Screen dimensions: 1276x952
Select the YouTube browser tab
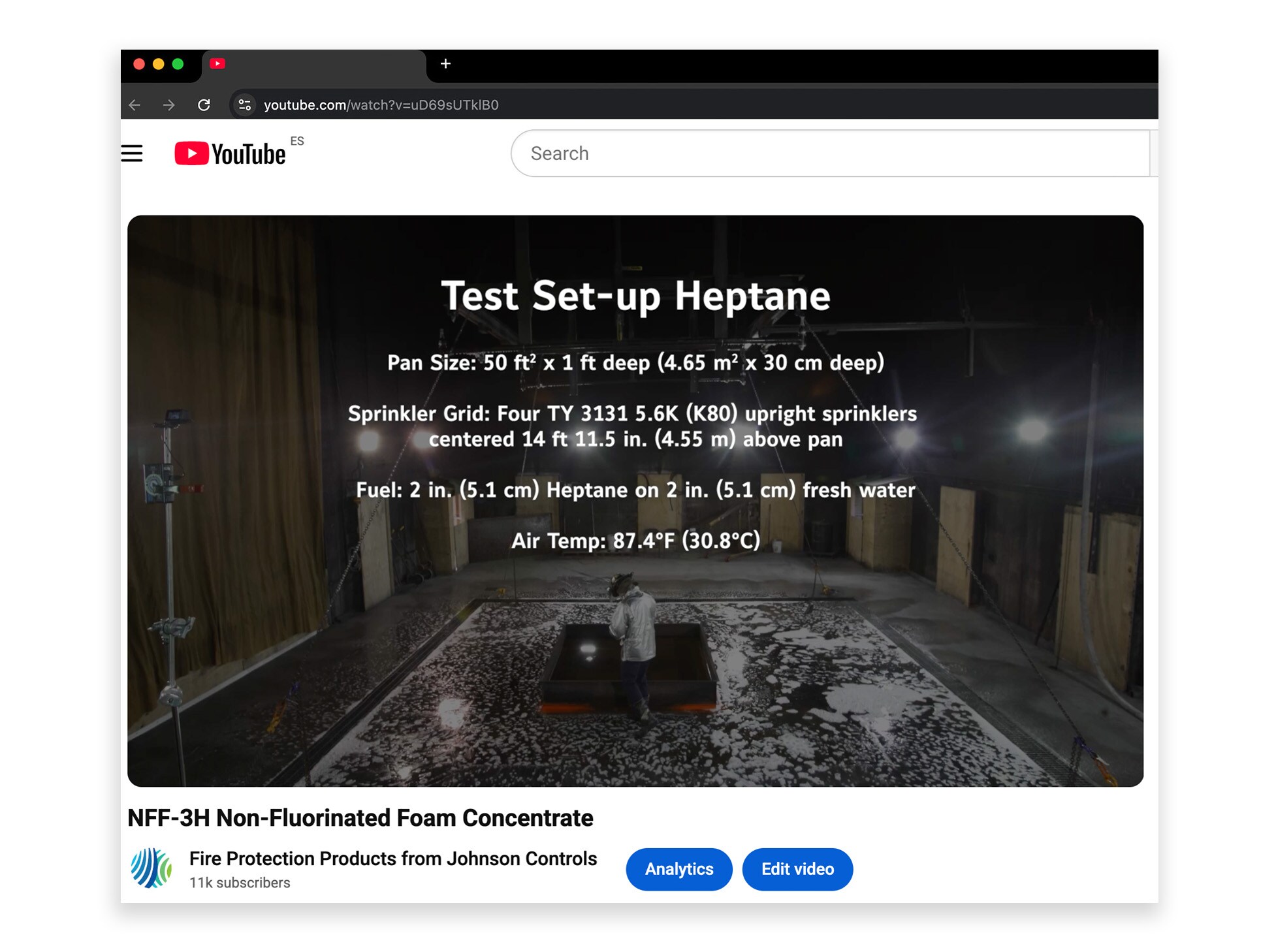[x=313, y=64]
